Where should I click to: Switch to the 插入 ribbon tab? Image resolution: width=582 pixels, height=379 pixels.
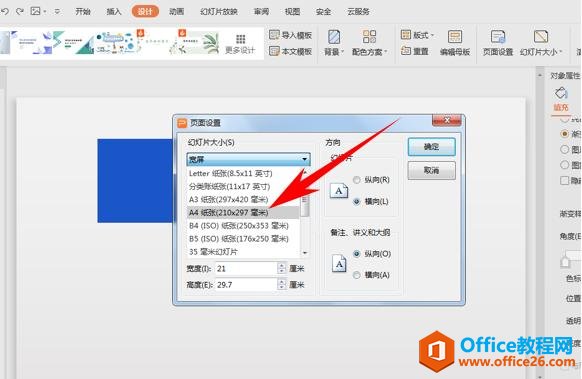point(114,12)
